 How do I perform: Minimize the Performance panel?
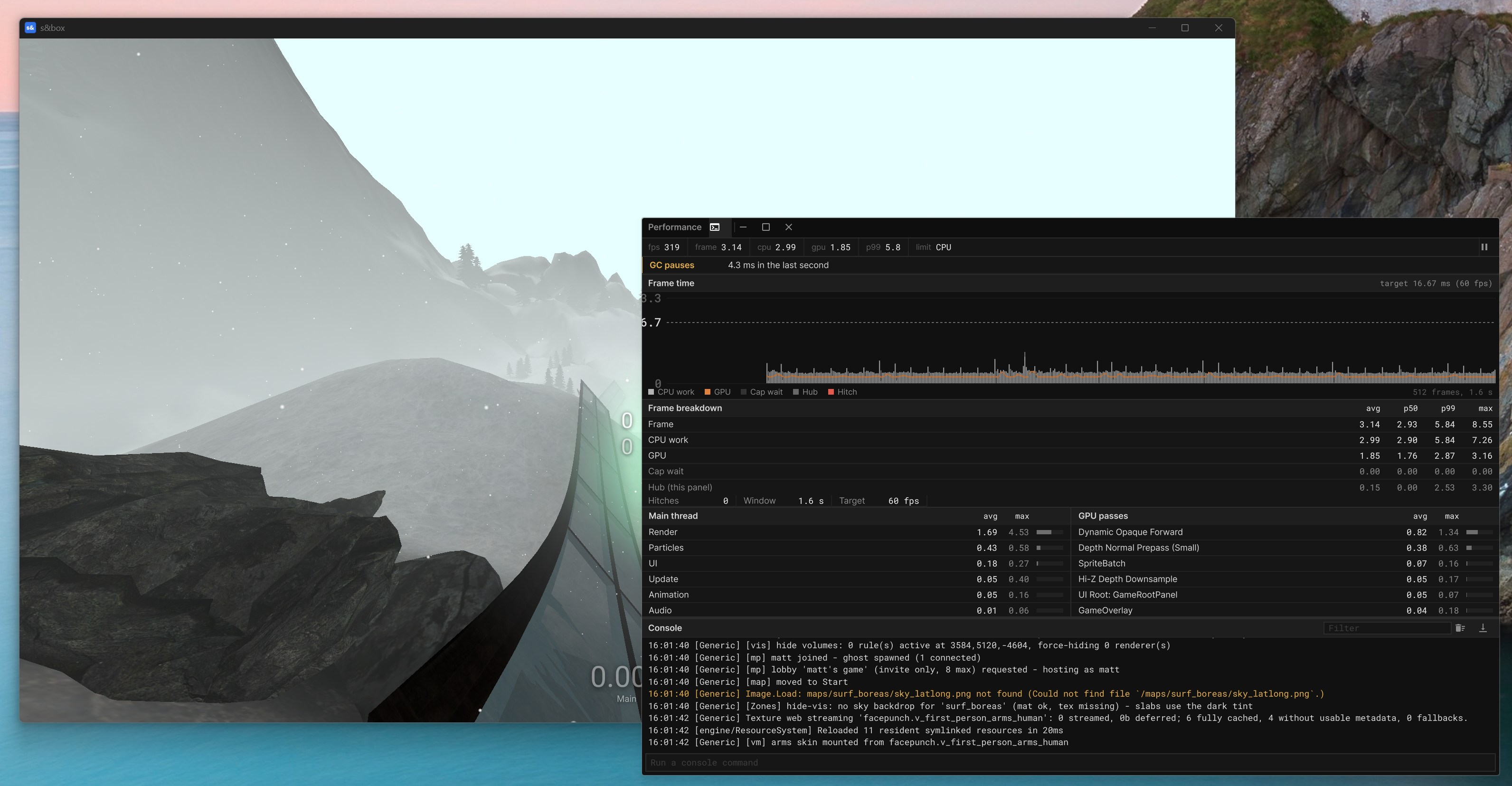[x=743, y=227]
